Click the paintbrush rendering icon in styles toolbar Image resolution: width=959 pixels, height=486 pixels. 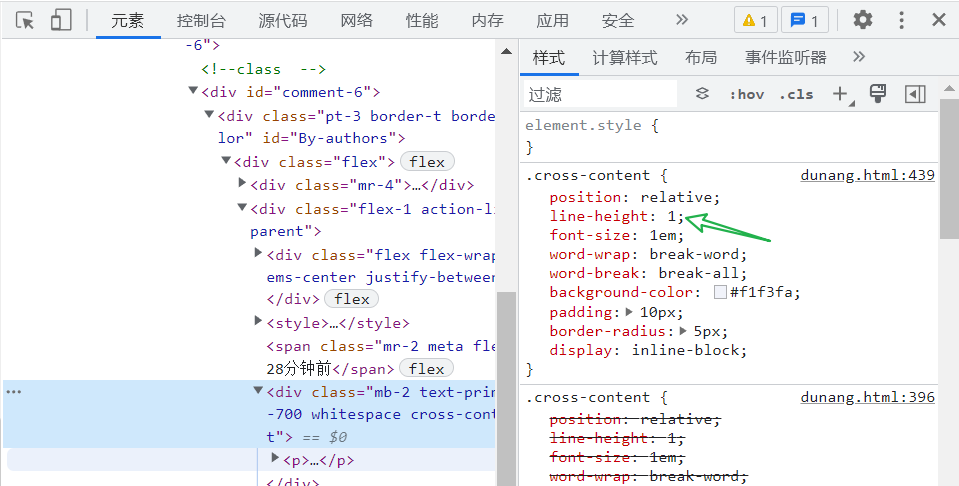[x=878, y=94]
